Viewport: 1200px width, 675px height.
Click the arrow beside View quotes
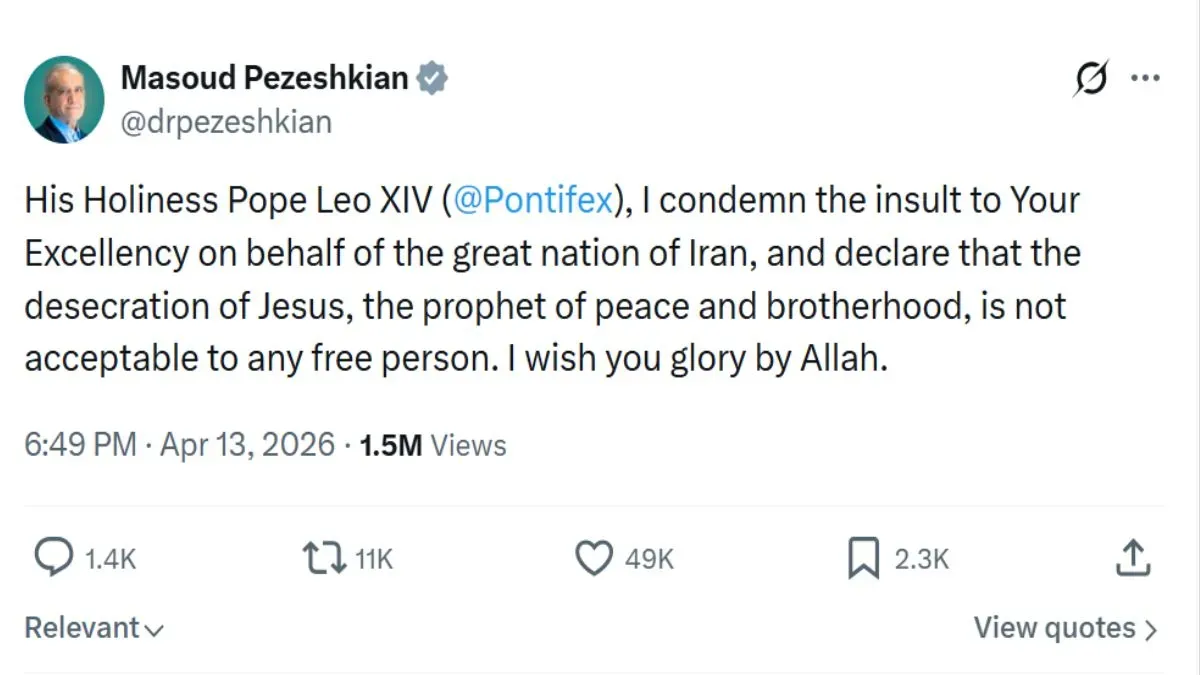coord(1150,630)
